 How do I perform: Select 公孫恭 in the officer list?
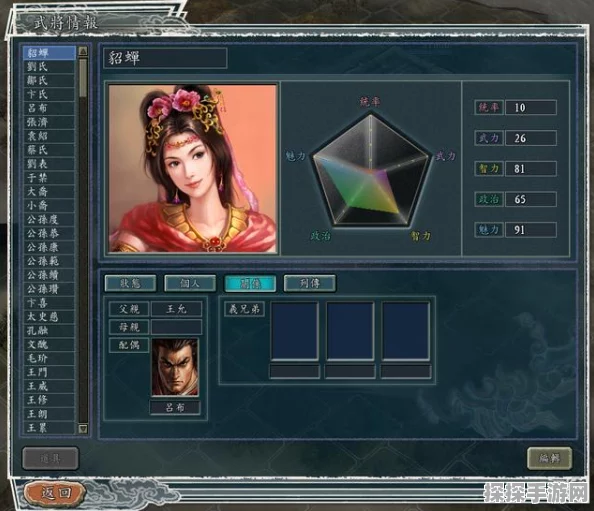(49, 233)
